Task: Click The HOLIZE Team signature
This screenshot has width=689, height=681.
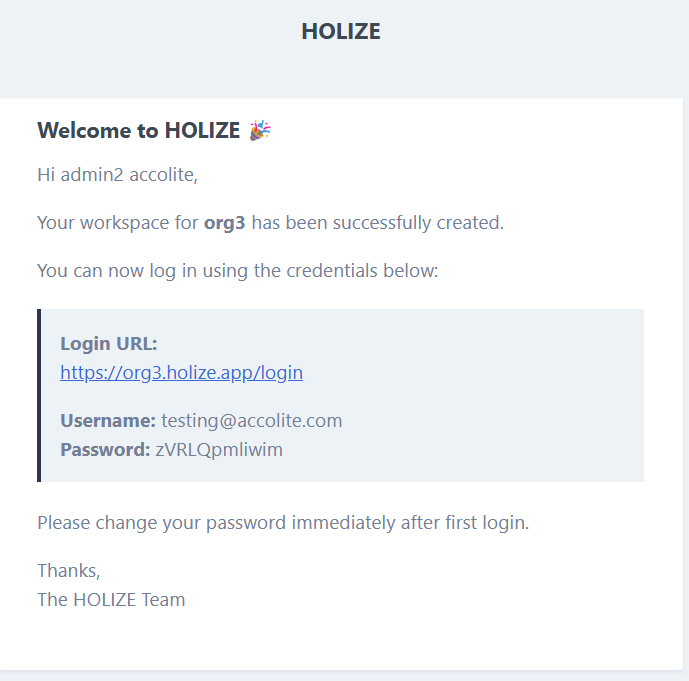Action: (x=111, y=600)
